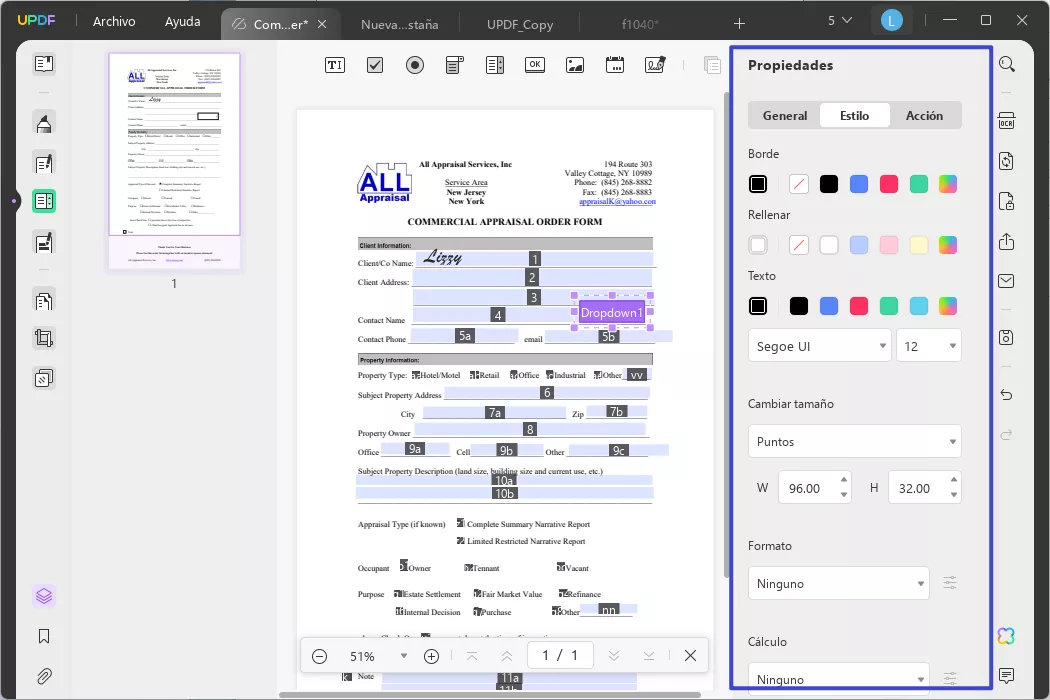Select the OK Button form tool
The image size is (1050, 700).
(535, 65)
